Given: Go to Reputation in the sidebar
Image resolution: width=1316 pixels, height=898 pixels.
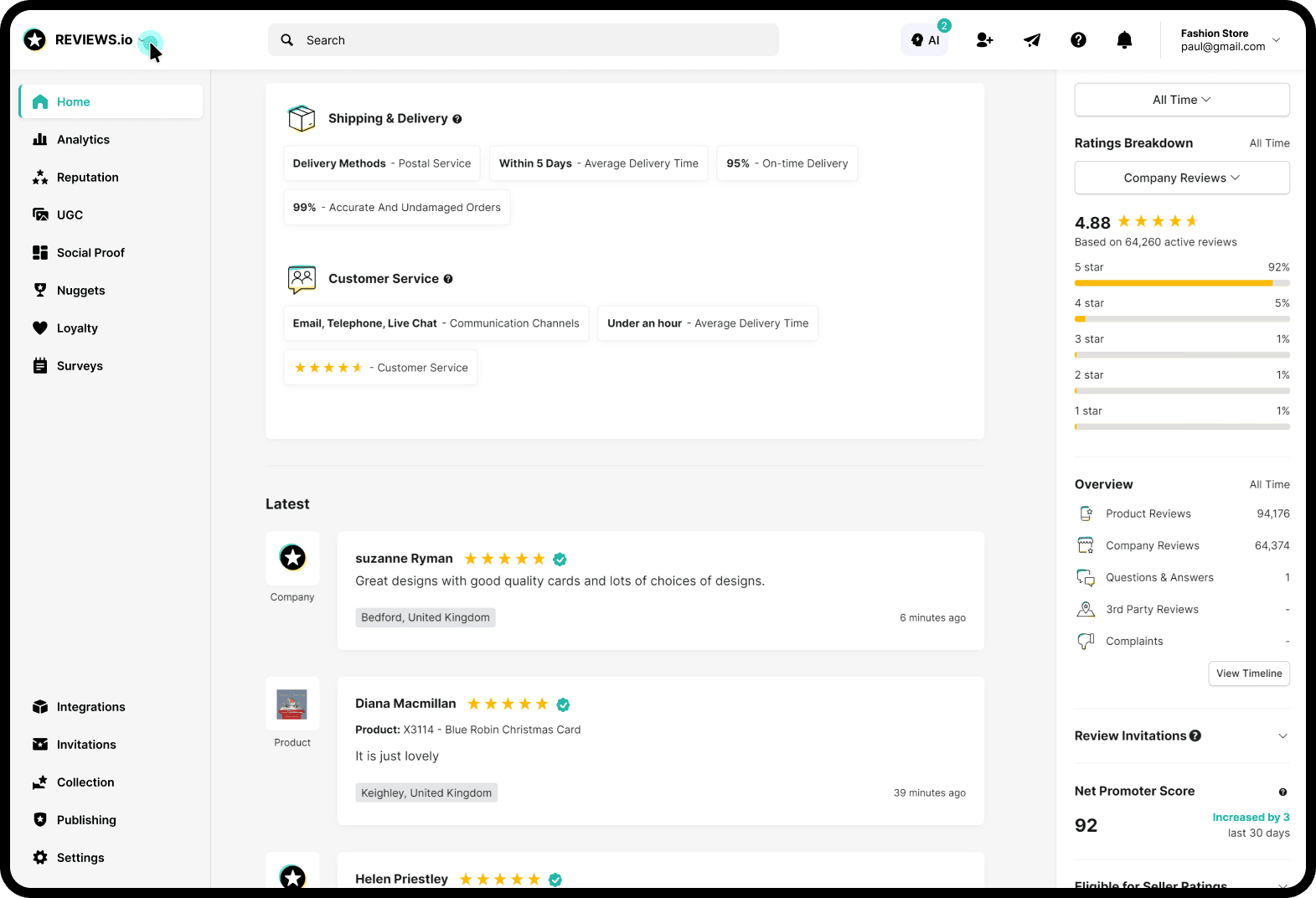Looking at the screenshot, I should click(87, 178).
